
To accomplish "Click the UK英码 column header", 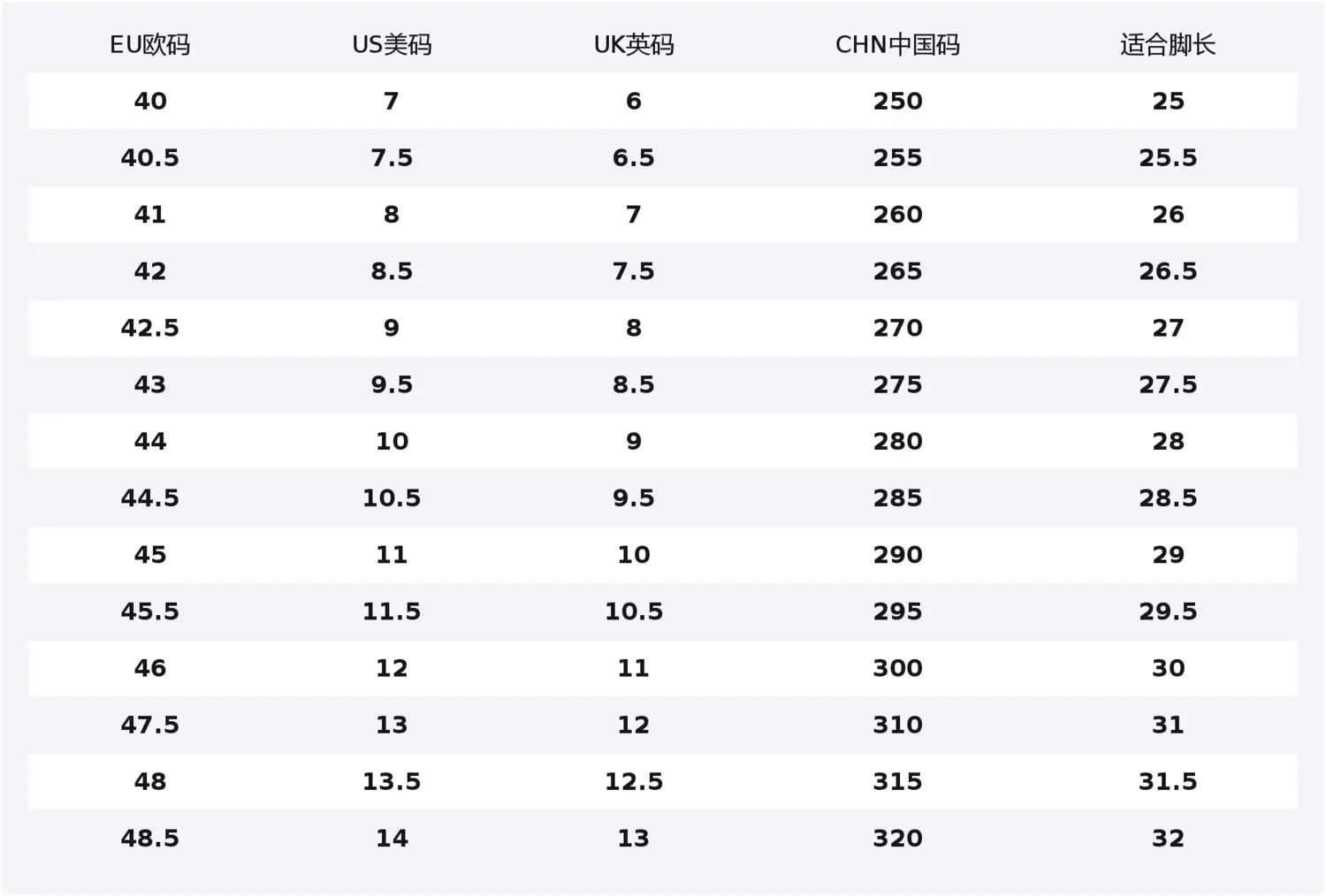I will [x=634, y=45].
